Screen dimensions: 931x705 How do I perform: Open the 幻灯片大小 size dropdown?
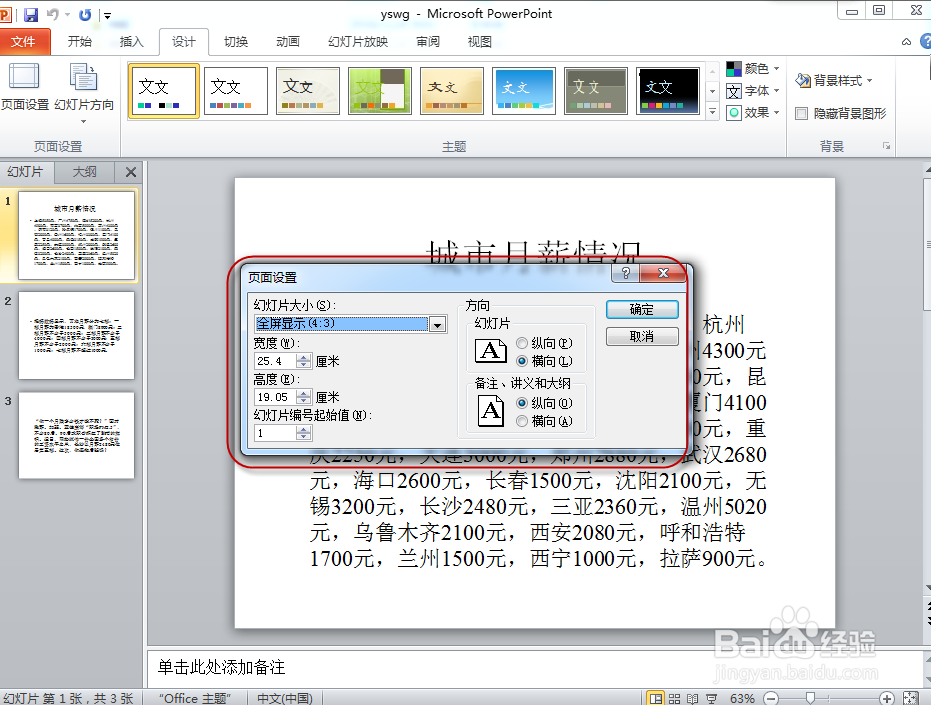[x=437, y=324]
